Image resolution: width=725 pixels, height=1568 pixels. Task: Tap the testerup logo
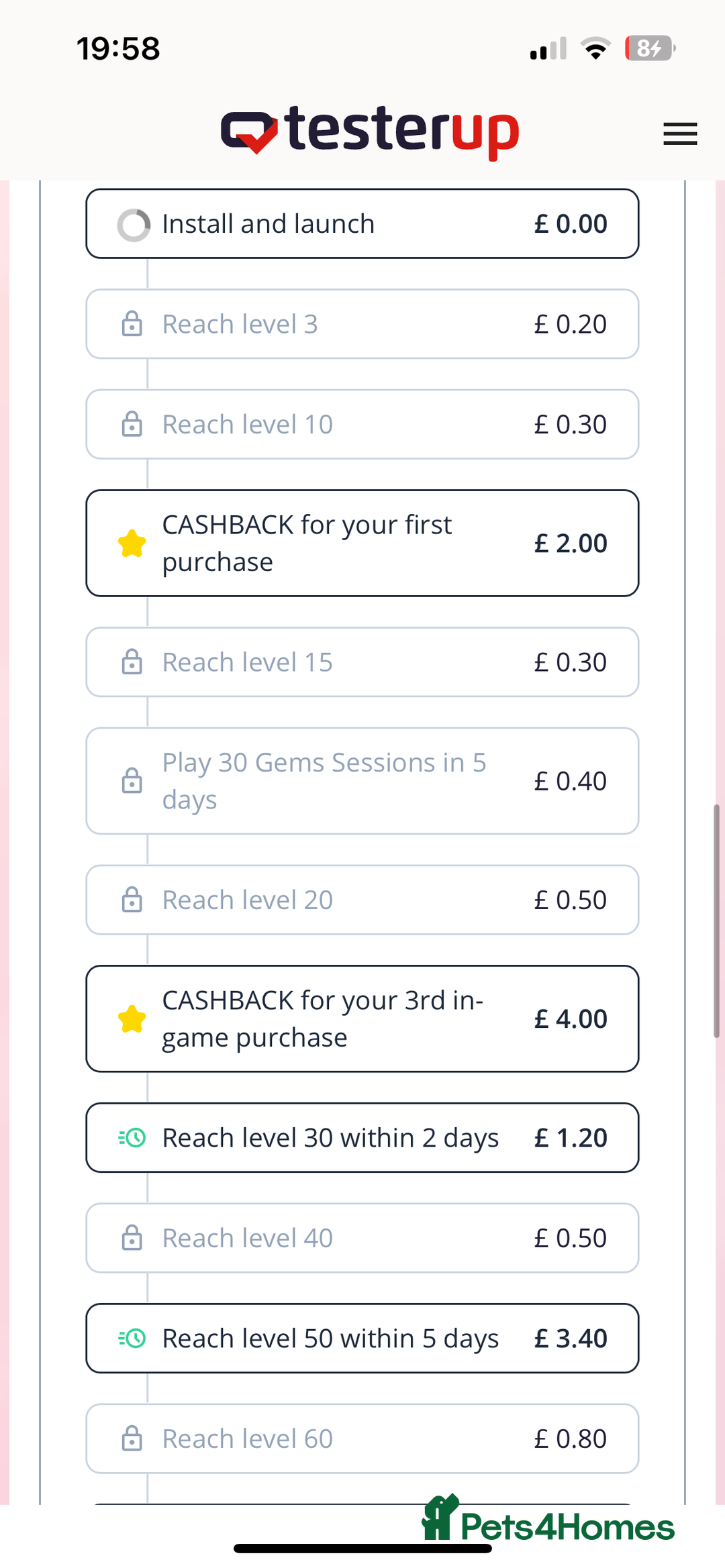[x=370, y=131]
